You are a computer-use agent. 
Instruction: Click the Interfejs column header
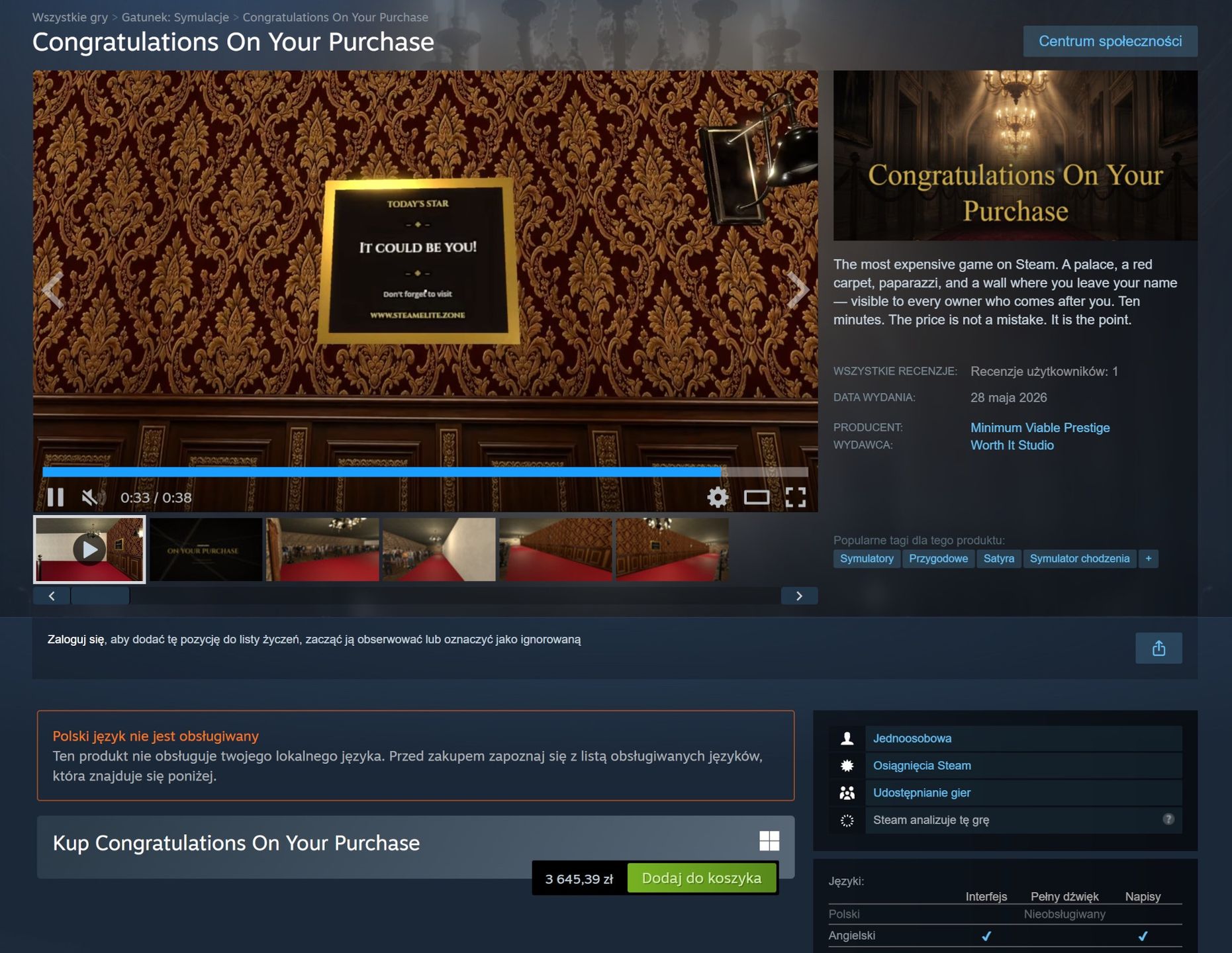[986, 897]
